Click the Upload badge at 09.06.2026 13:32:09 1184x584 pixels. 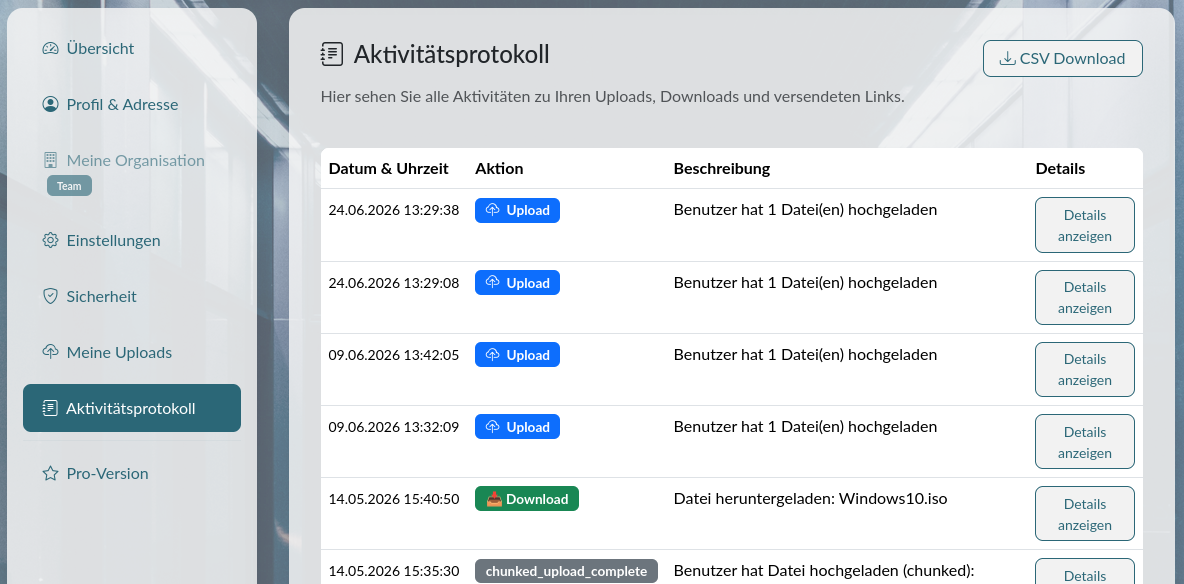[517, 427]
